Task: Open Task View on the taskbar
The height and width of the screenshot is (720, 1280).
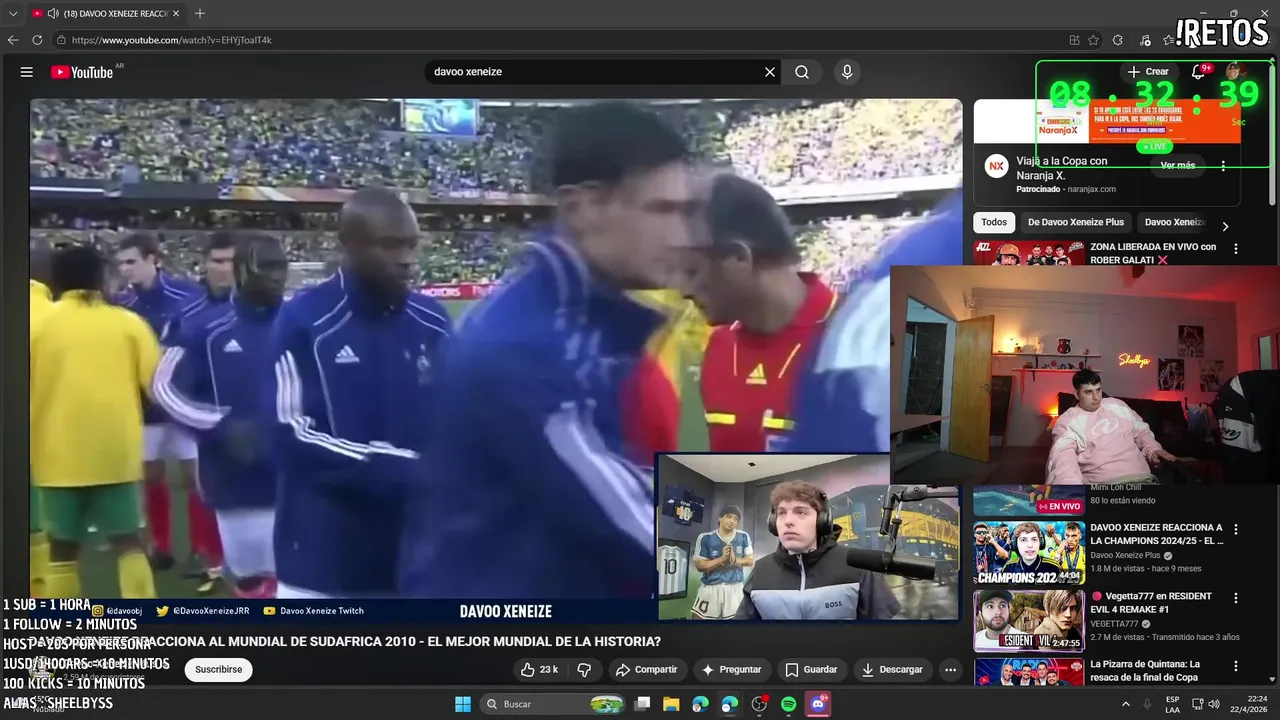Action: (x=643, y=704)
